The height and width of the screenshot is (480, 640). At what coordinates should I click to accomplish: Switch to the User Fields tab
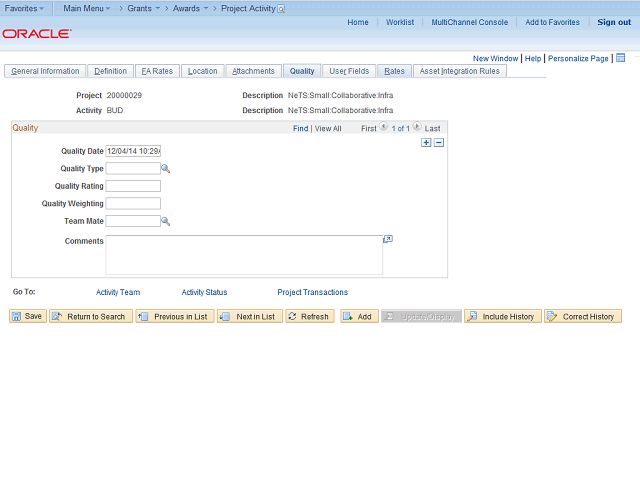pyautogui.click(x=349, y=71)
